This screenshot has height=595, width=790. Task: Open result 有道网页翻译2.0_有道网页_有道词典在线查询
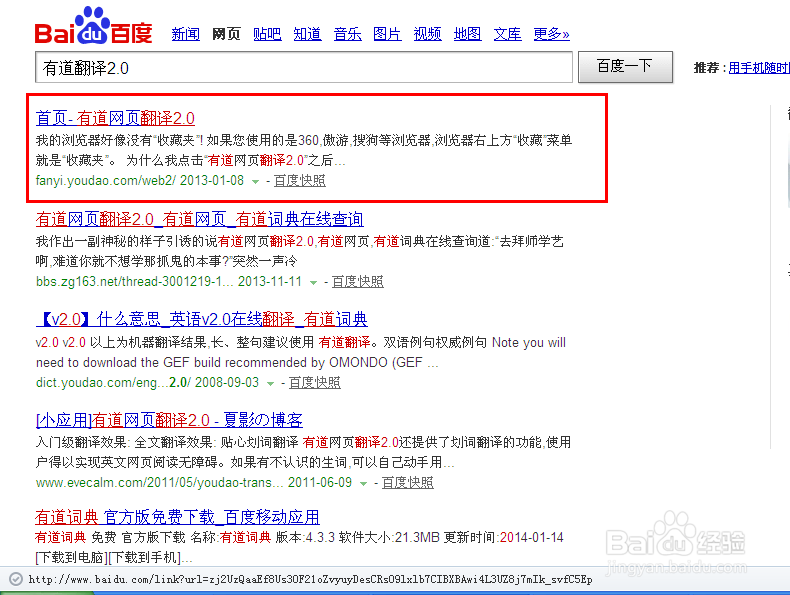click(x=200, y=219)
